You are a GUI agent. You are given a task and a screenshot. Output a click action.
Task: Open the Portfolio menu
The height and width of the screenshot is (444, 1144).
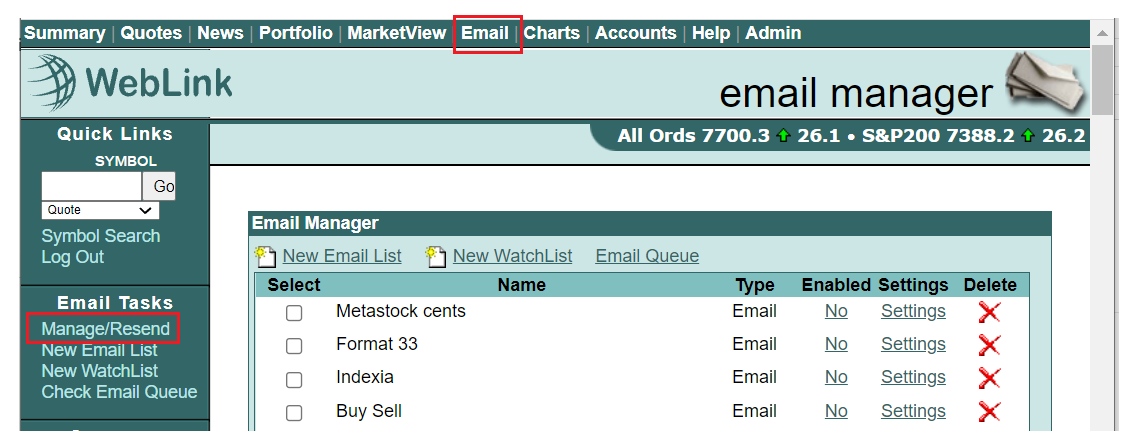295,34
